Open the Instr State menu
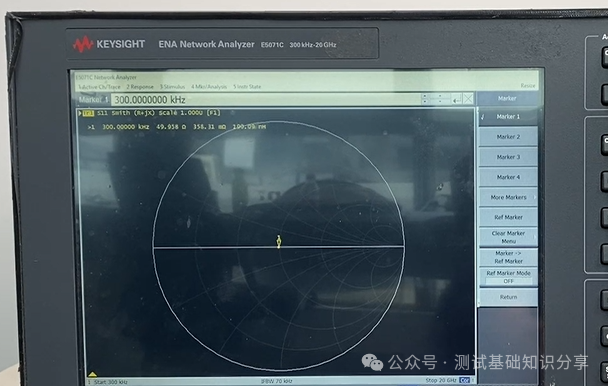This screenshot has height=386, width=608. click(247, 87)
